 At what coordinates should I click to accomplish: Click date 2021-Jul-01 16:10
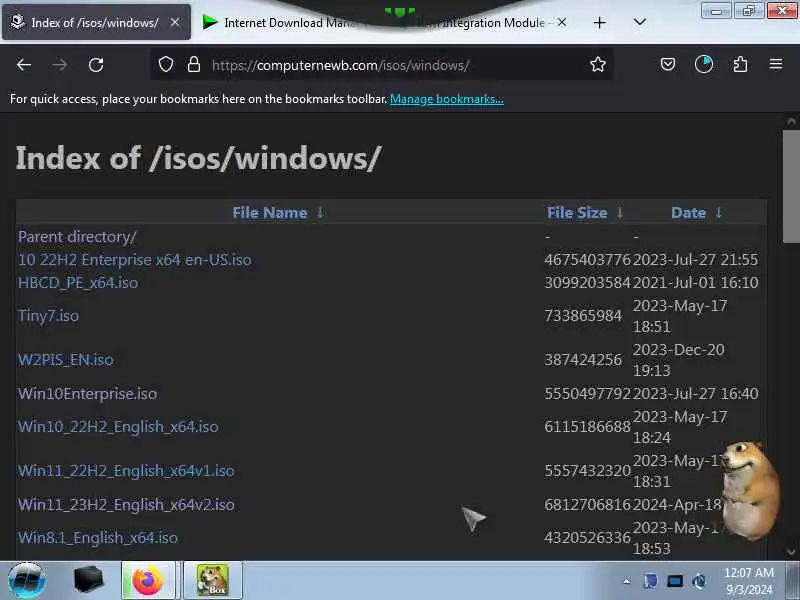(695, 283)
